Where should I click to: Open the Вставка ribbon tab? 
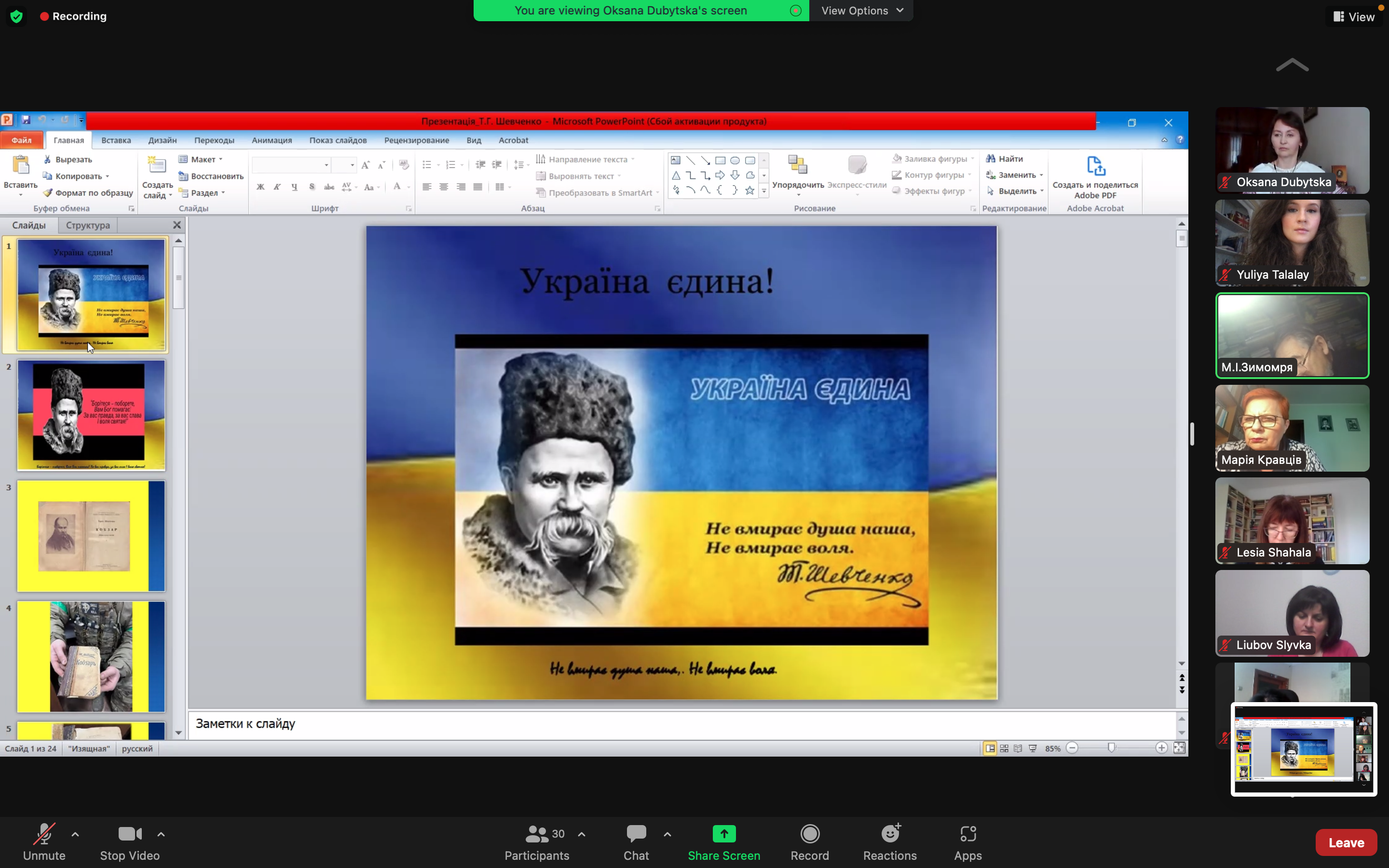click(116, 140)
